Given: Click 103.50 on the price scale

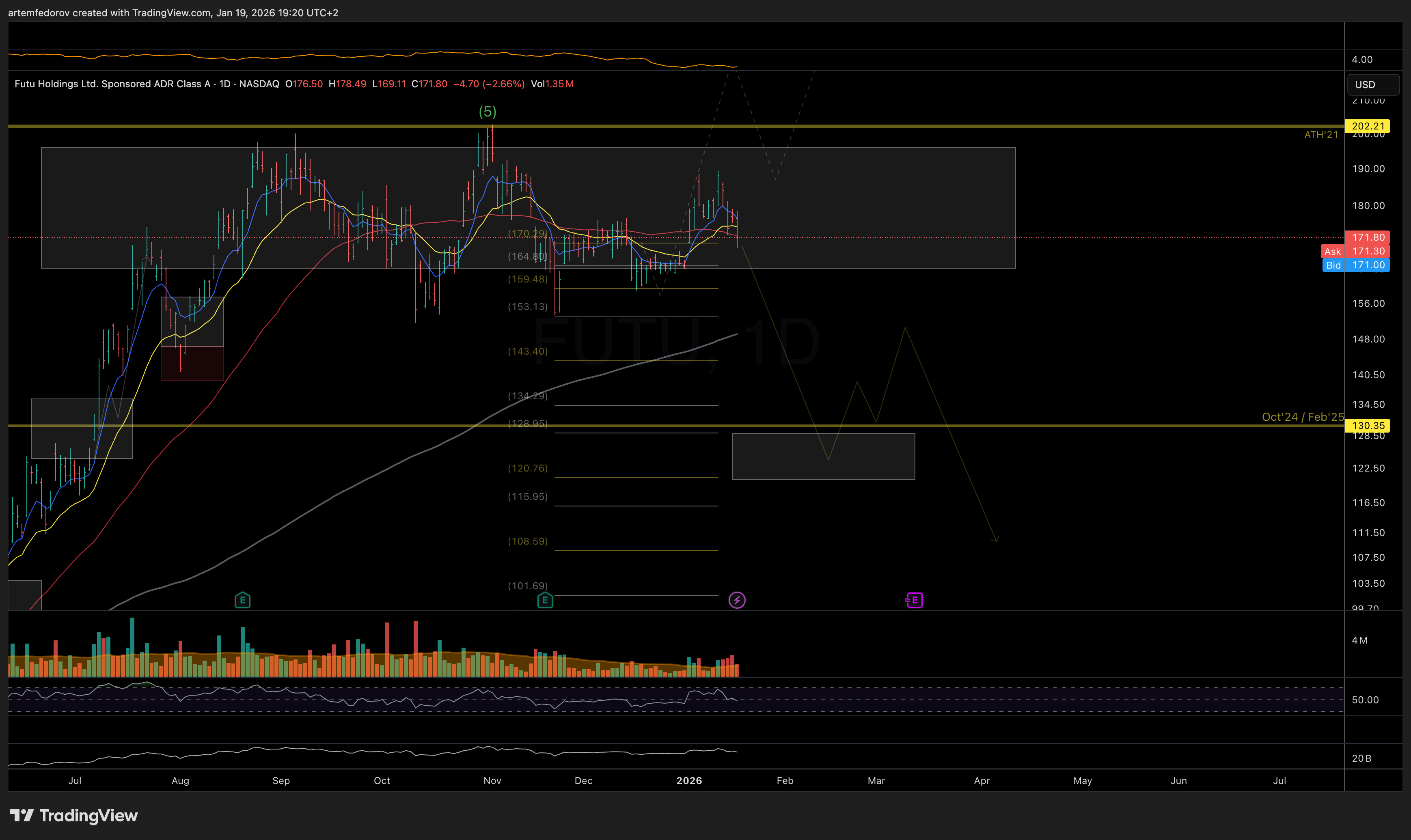Looking at the screenshot, I should tap(1368, 583).
